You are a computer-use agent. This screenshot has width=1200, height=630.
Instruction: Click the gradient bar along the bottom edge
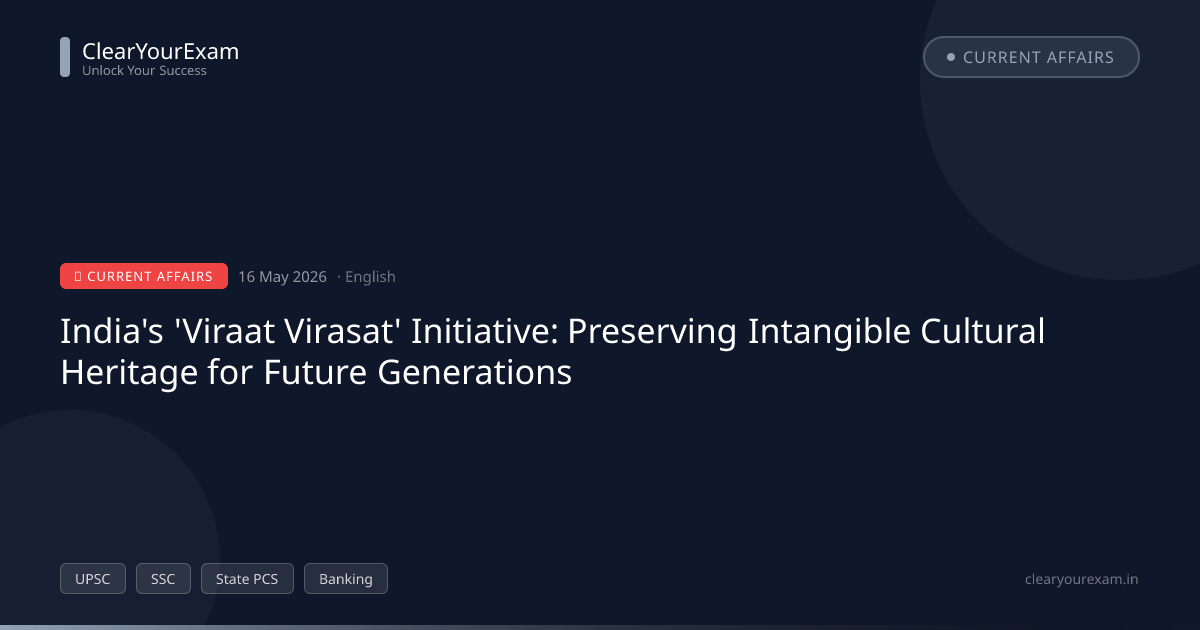point(600,627)
